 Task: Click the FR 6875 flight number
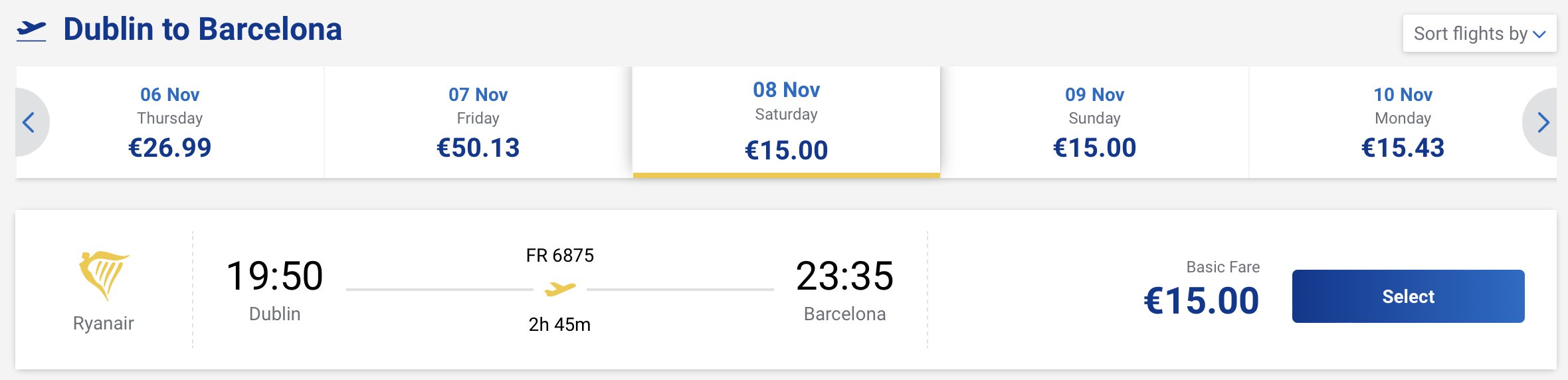pos(559,256)
